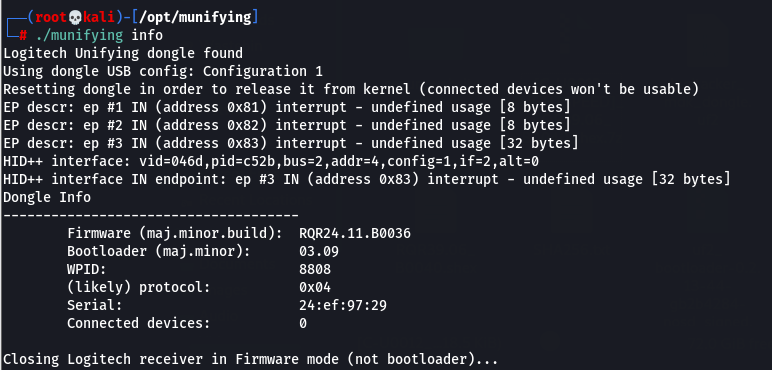The width and height of the screenshot is (772, 370).
Task: Click the red root username in the prompt
Action: click(x=51, y=18)
